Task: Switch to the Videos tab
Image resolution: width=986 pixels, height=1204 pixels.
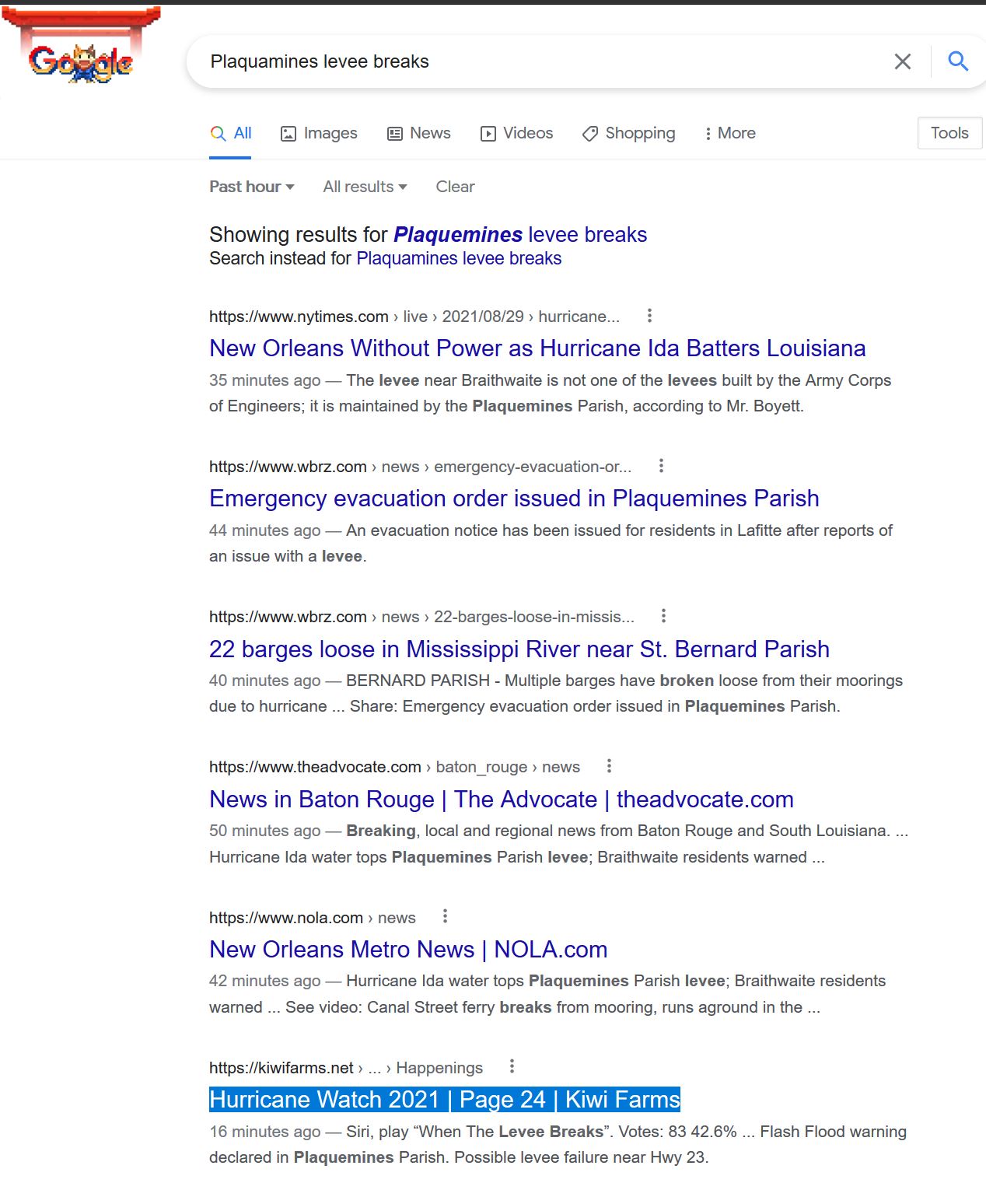Action: 517,133
